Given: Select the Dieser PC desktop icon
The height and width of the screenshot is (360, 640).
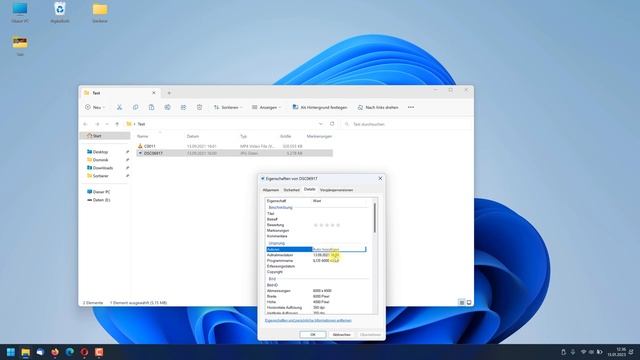Looking at the screenshot, I should (20, 12).
